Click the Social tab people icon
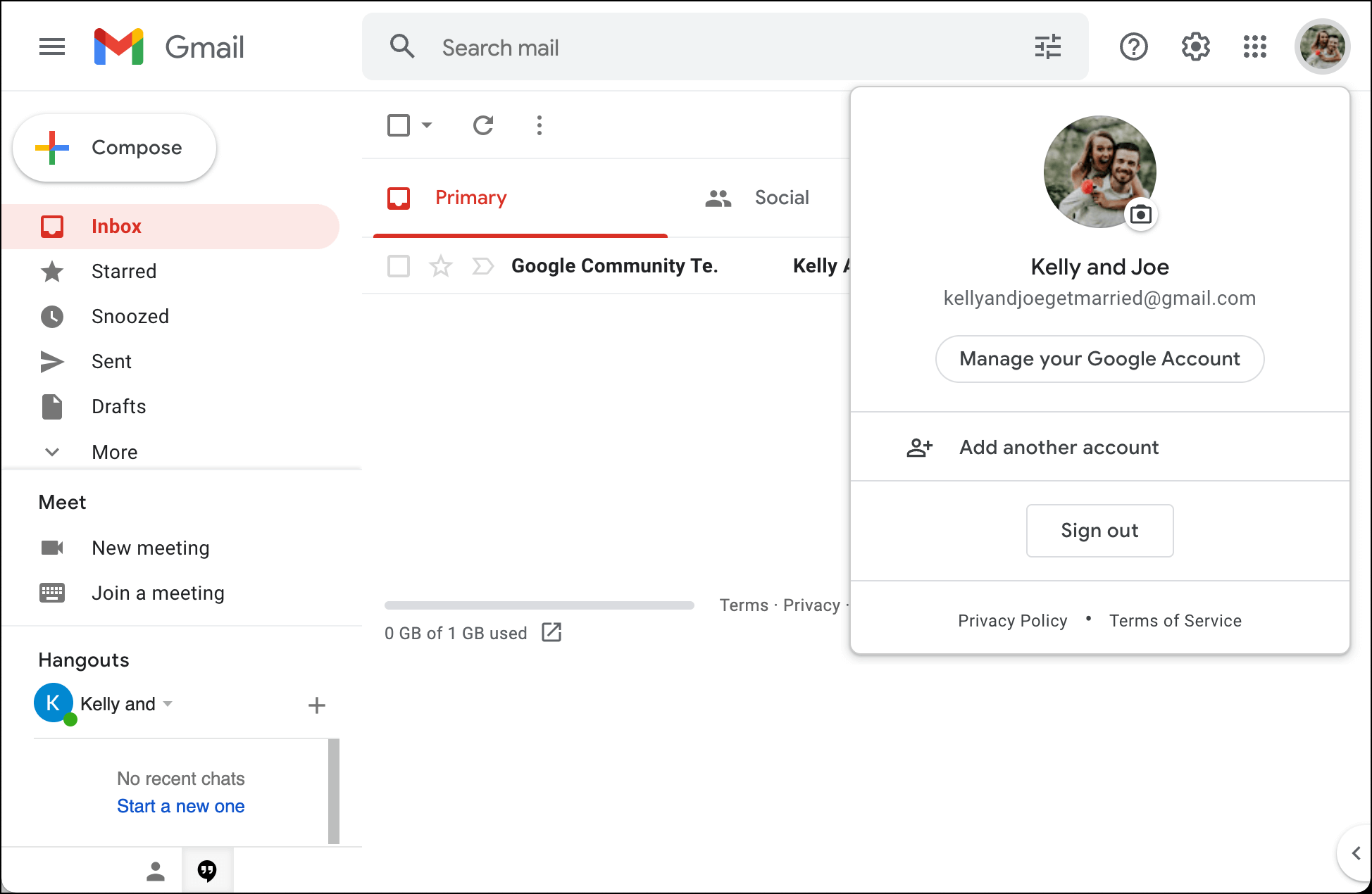 (718, 198)
